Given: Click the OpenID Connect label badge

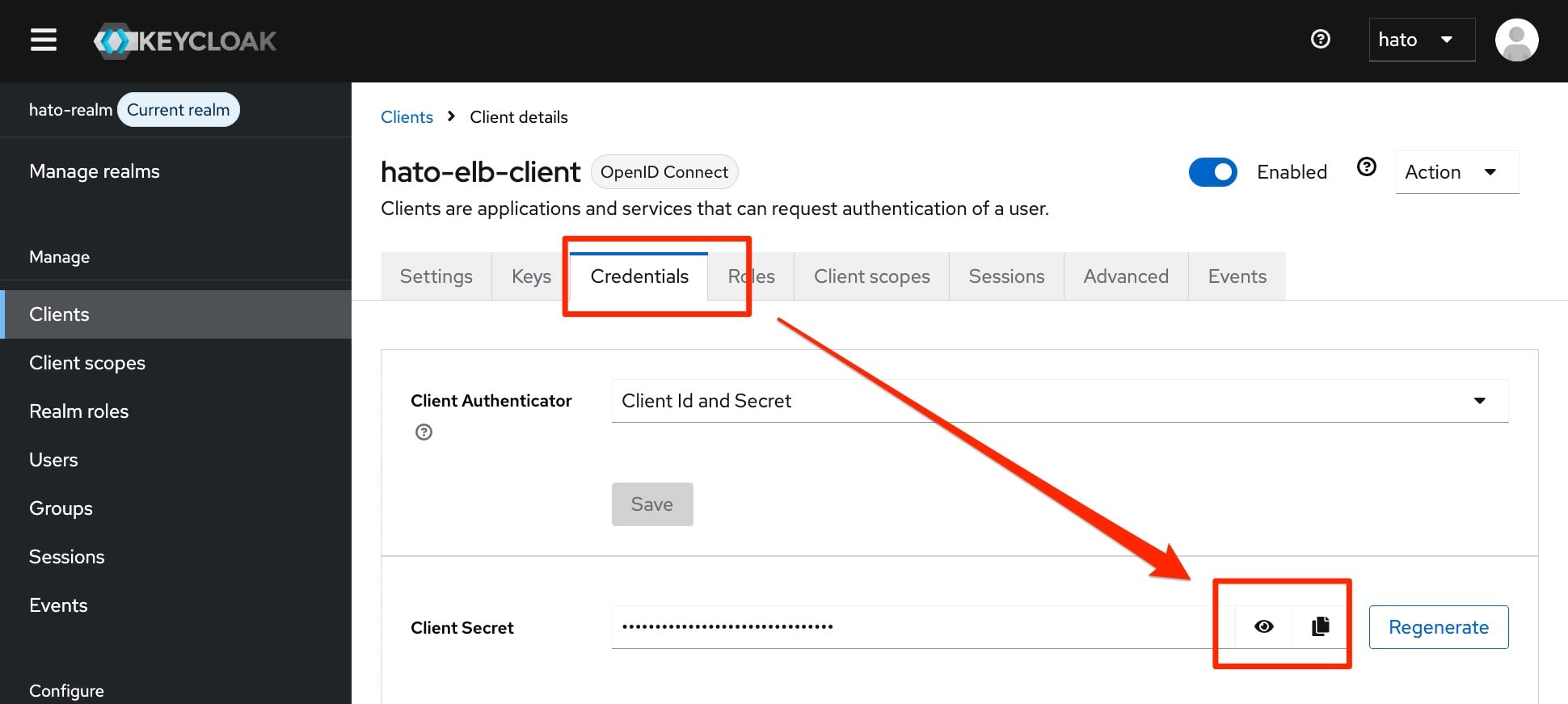Looking at the screenshot, I should pyautogui.click(x=664, y=172).
